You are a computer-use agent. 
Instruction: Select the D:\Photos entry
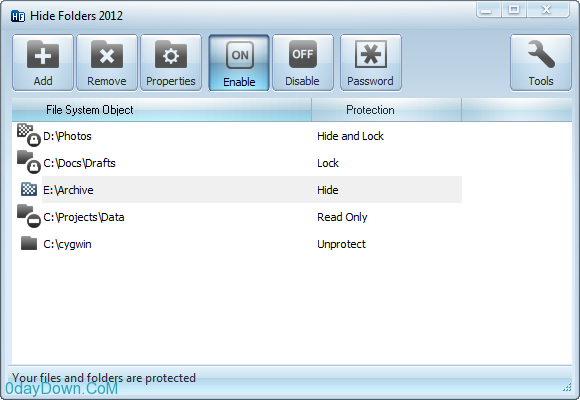pyautogui.click(x=67, y=136)
